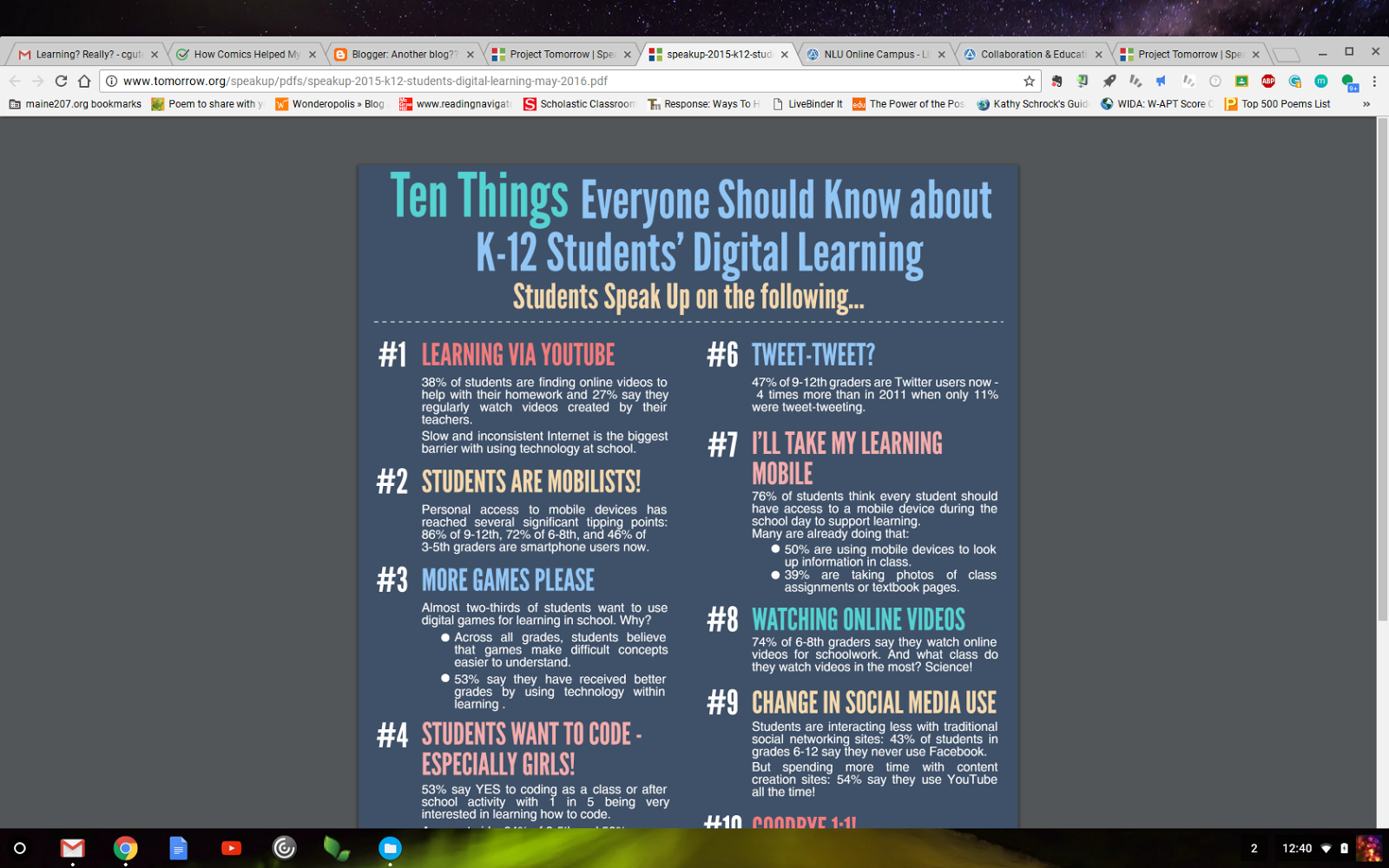Switch to 'Blogger: Another blog??' tab
The height and width of the screenshot is (868, 1389).
click(403, 54)
